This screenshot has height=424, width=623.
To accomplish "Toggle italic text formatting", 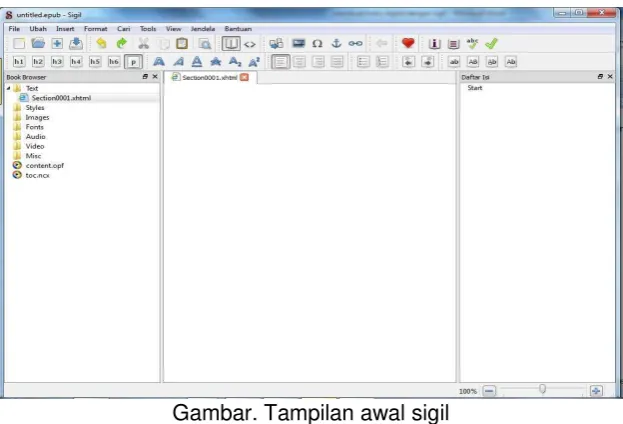I will pos(178,62).
